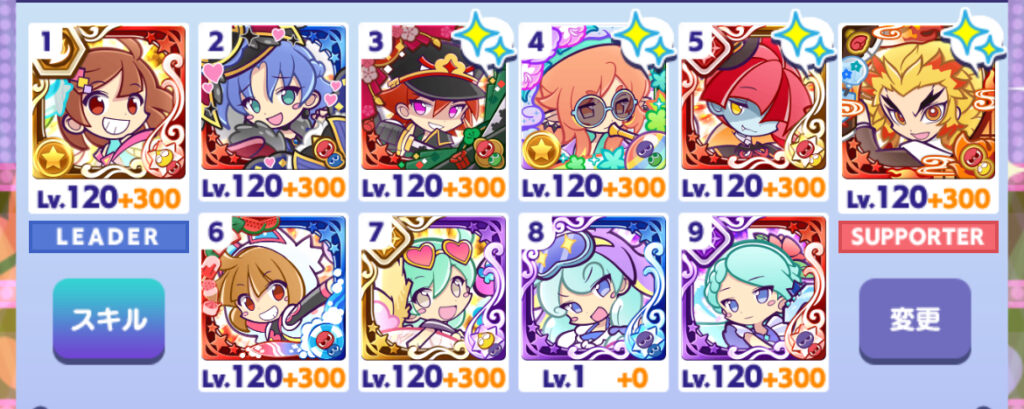
Task: Pick the watermelon-hat character card in slot 6
Action: coord(273,288)
